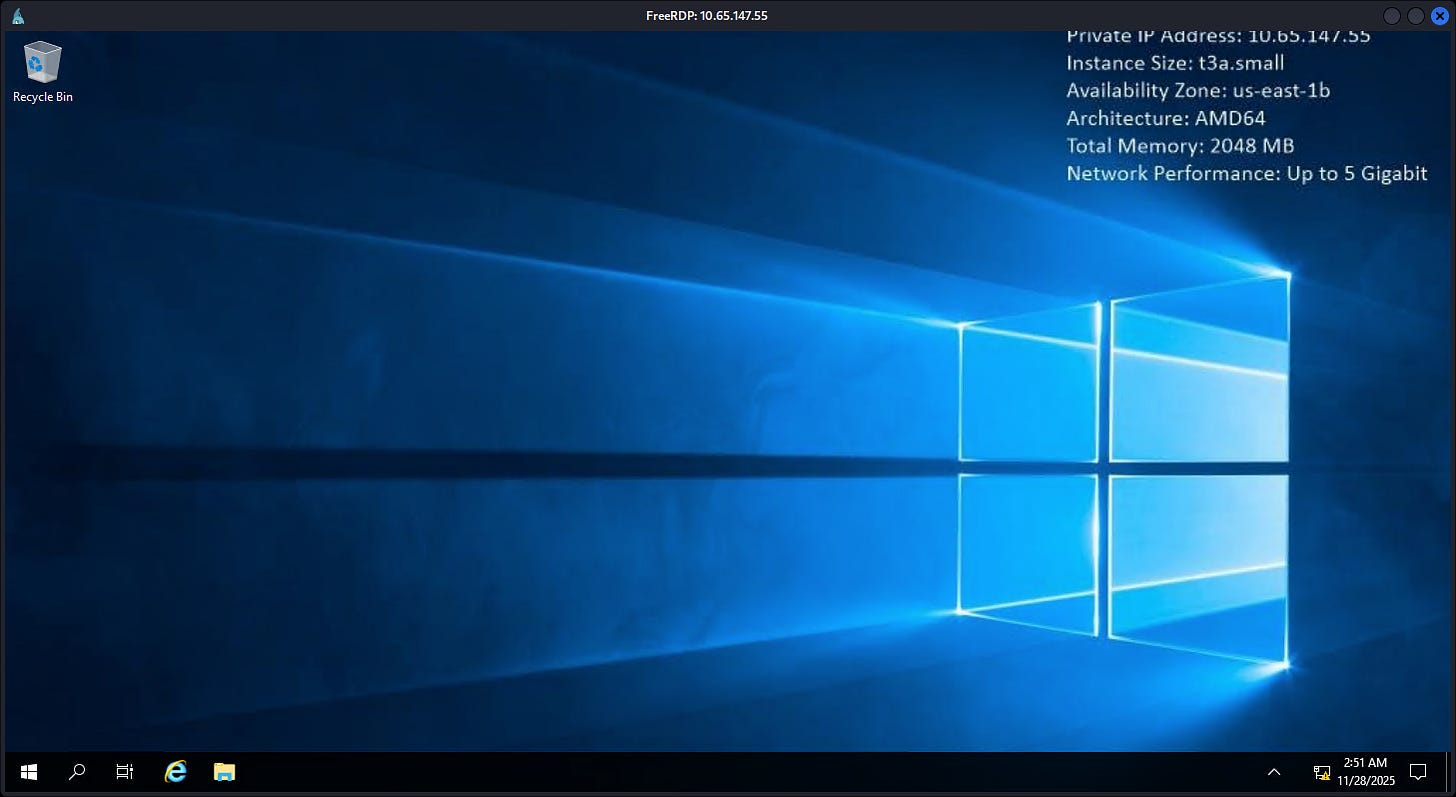Close the FreeRDP session window
The height and width of the screenshot is (797, 1456).
tap(1439, 16)
